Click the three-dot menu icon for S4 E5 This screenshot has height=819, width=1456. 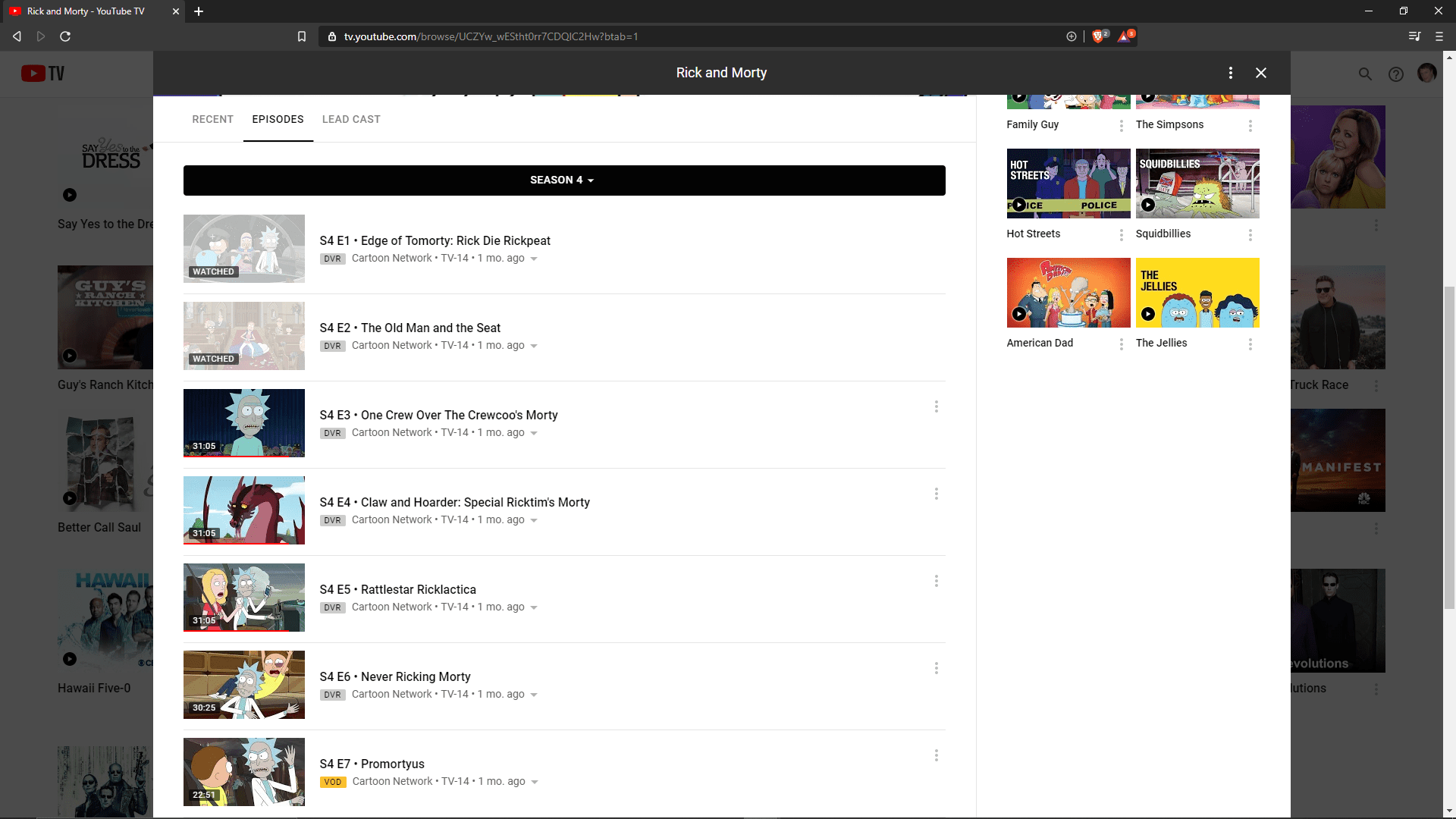[x=936, y=581]
